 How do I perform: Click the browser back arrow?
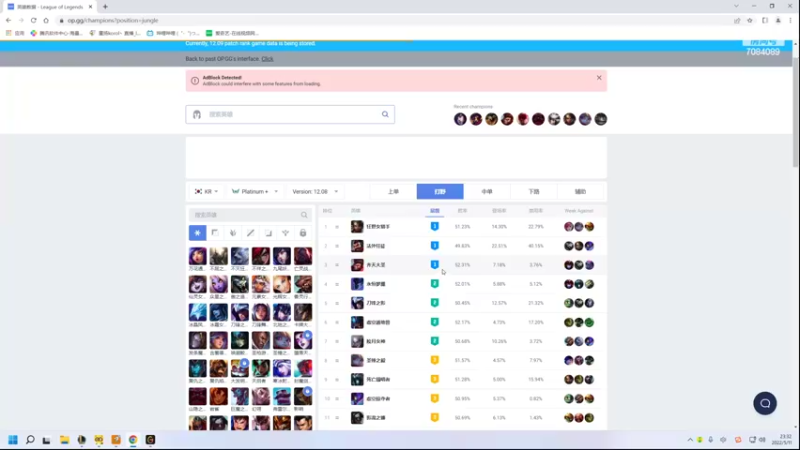[8, 20]
